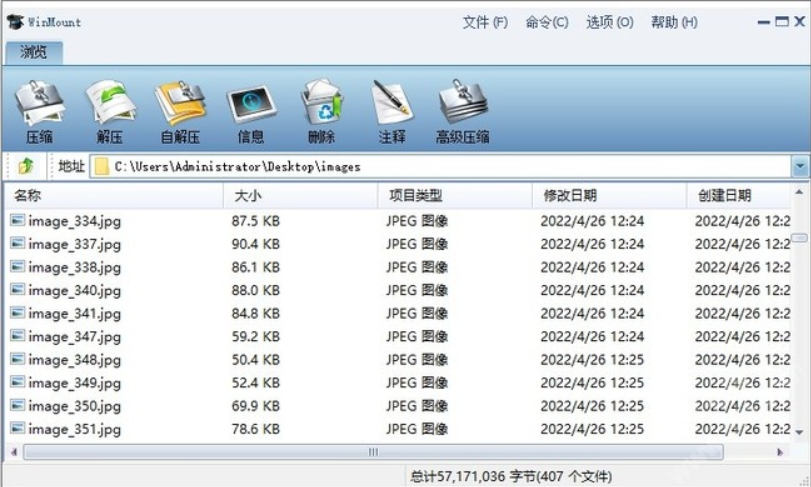Click the WinMount logo icon in title bar

click(x=15, y=22)
